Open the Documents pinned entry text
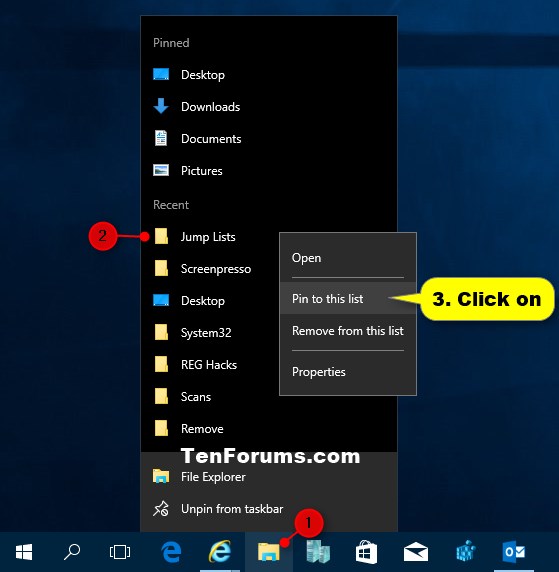Screen dimensions: 559x572 pos(211,139)
